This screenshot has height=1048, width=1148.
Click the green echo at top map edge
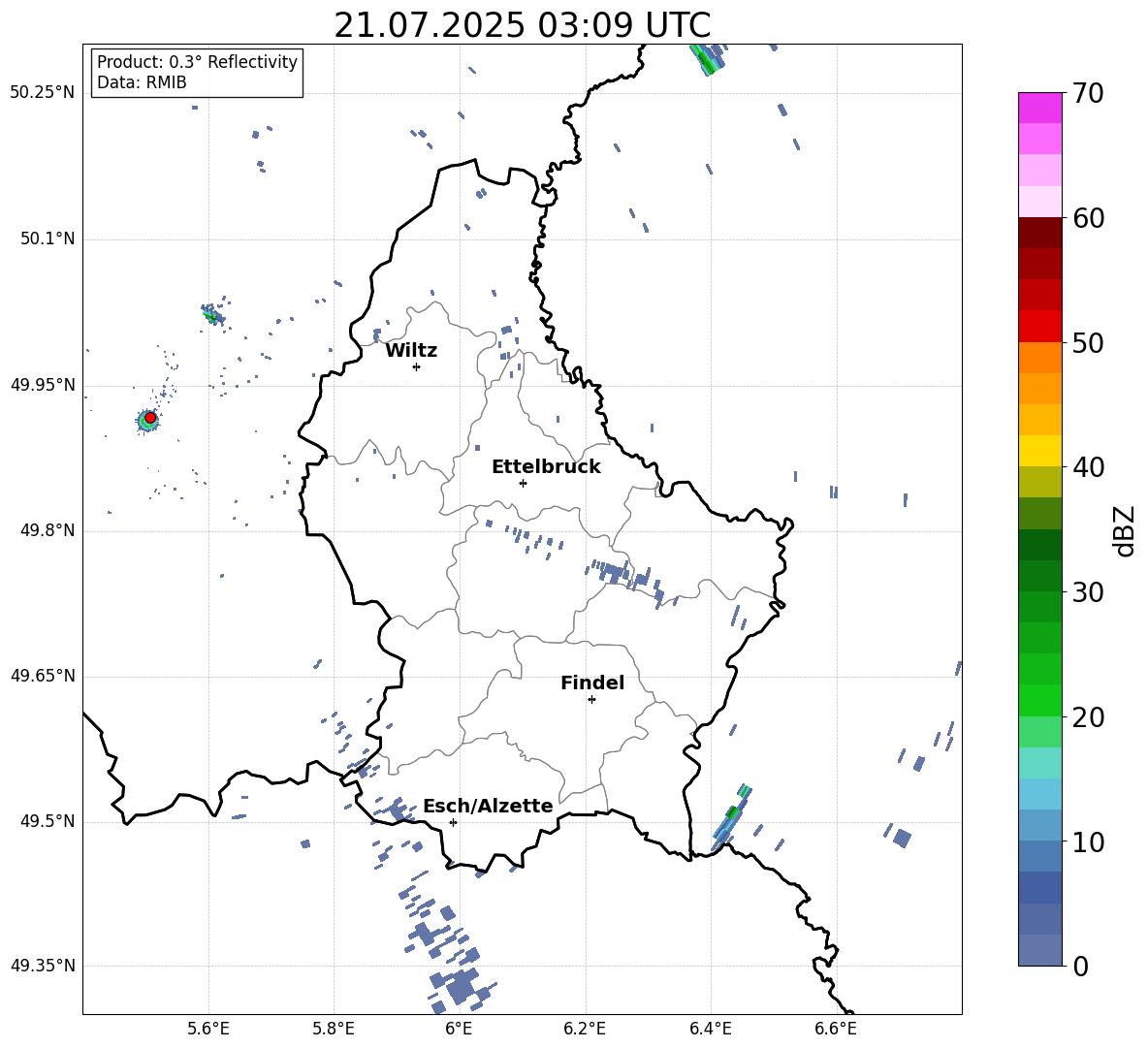pos(707,58)
